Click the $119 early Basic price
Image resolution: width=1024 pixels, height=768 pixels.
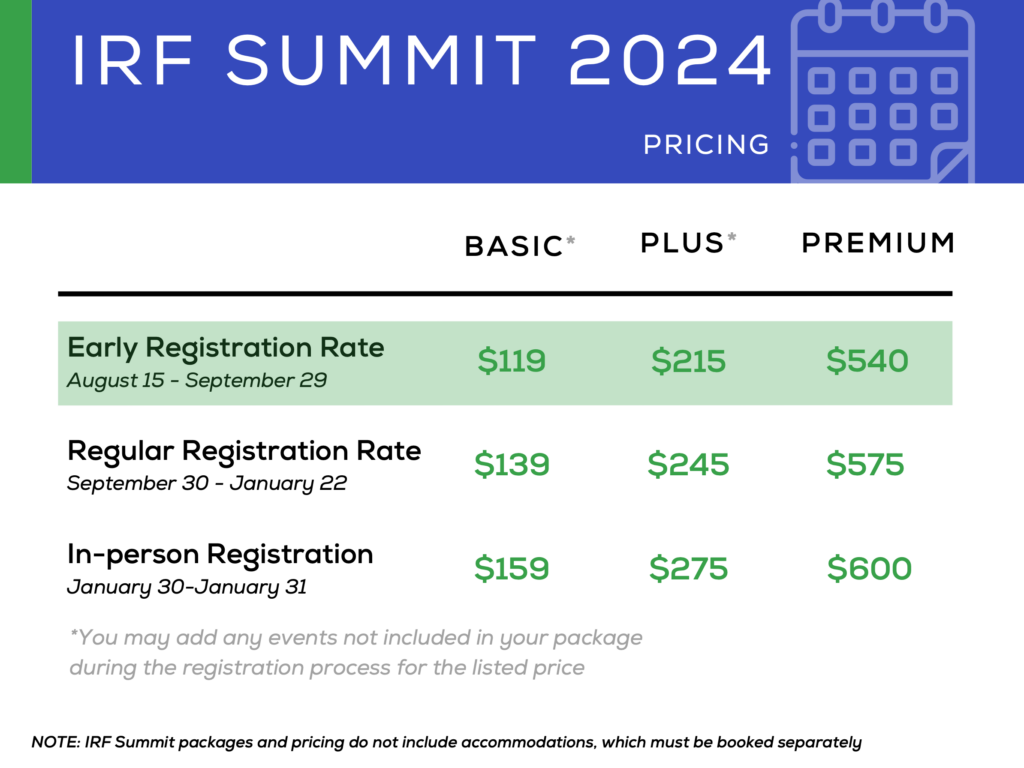click(511, 360)
